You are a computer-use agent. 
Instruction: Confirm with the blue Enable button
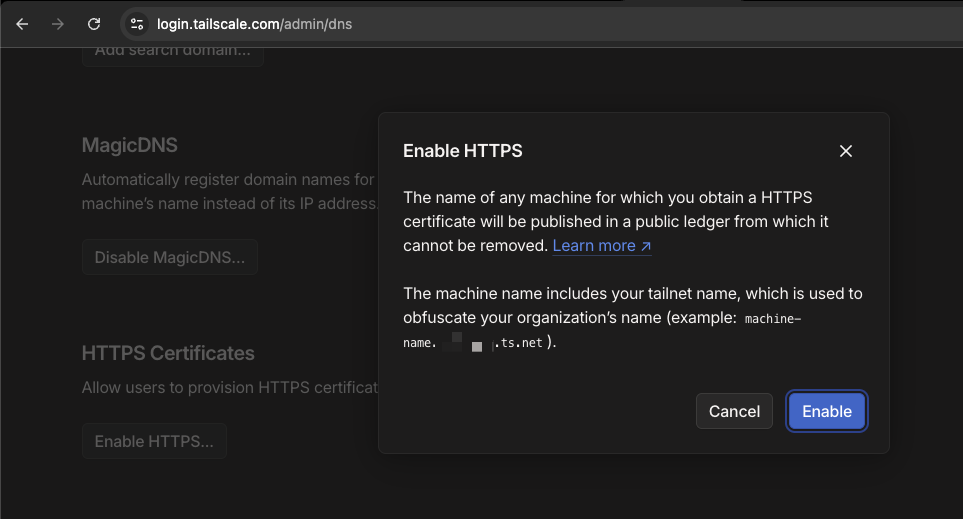coord(827,411)
